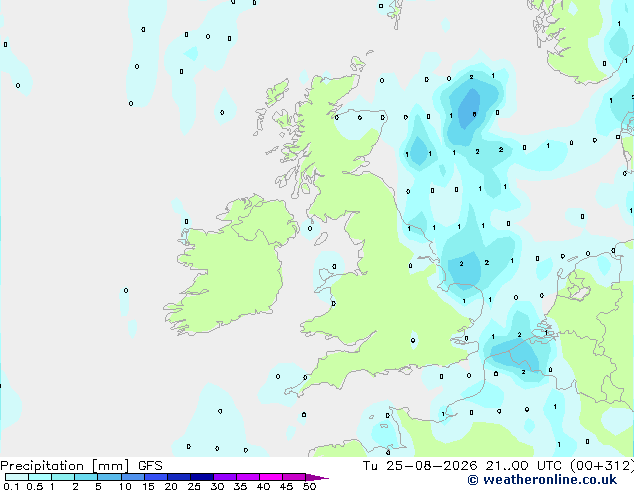Screen dimensions: 634x490
Task: Click the 0.1–0.5 mm legend color swatch
Action: 17,477
